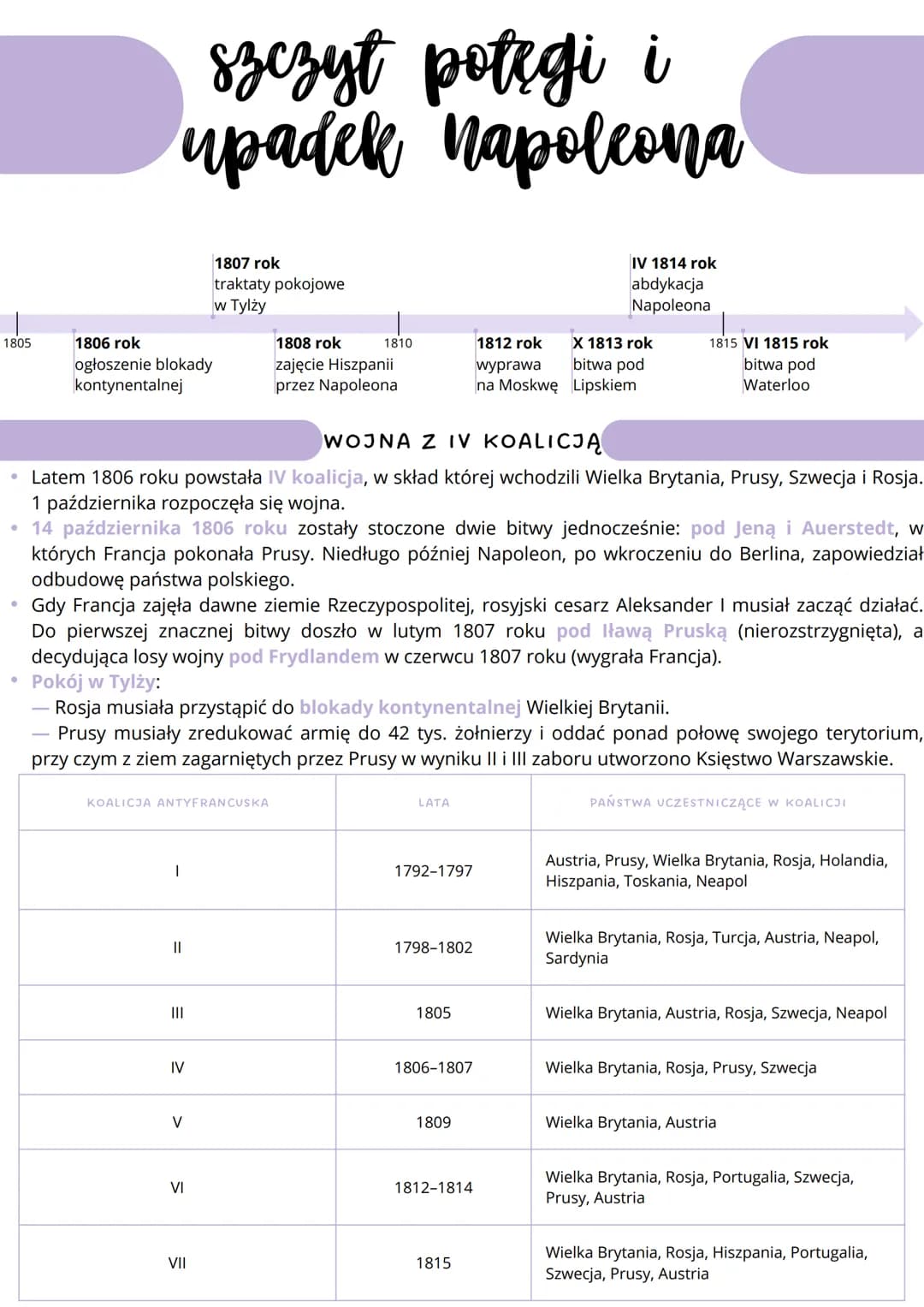Image resolution: width=924 pixels, height=1307 pixels.
Task: Click the 'Koalicja antyfrancuska' column header
Action: (x=178, y=803)
